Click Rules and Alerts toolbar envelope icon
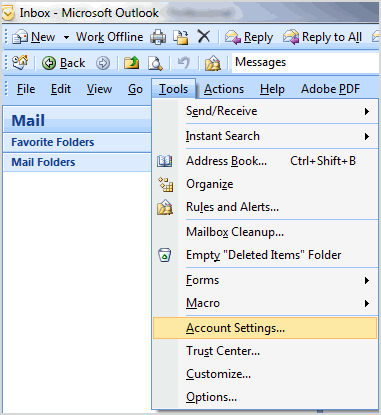Viewport: 381px width, 415px height. coord(213,63)
